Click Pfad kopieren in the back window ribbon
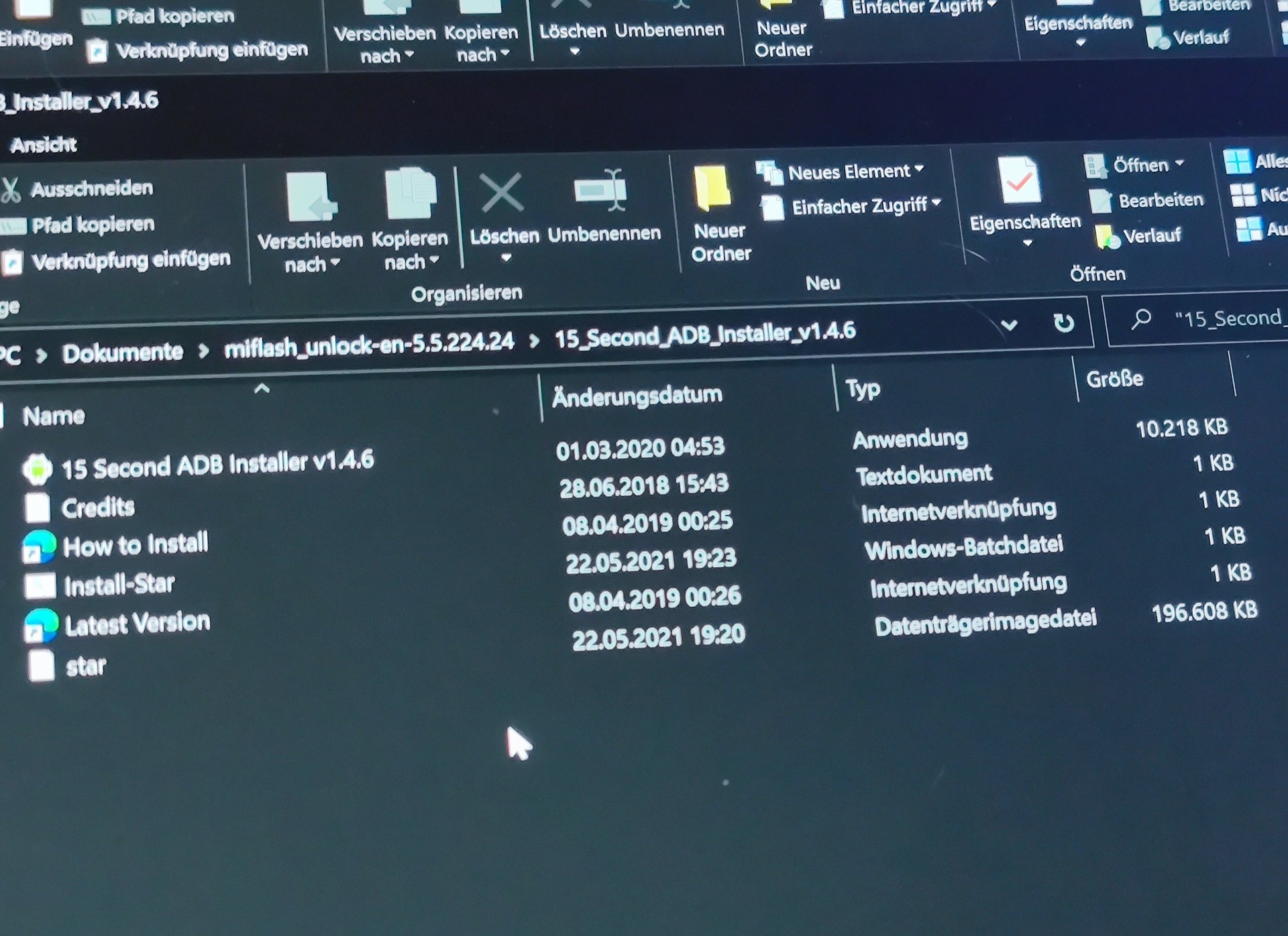The height and width of the screenshot is (936, 1288). [x=174, y=16]
